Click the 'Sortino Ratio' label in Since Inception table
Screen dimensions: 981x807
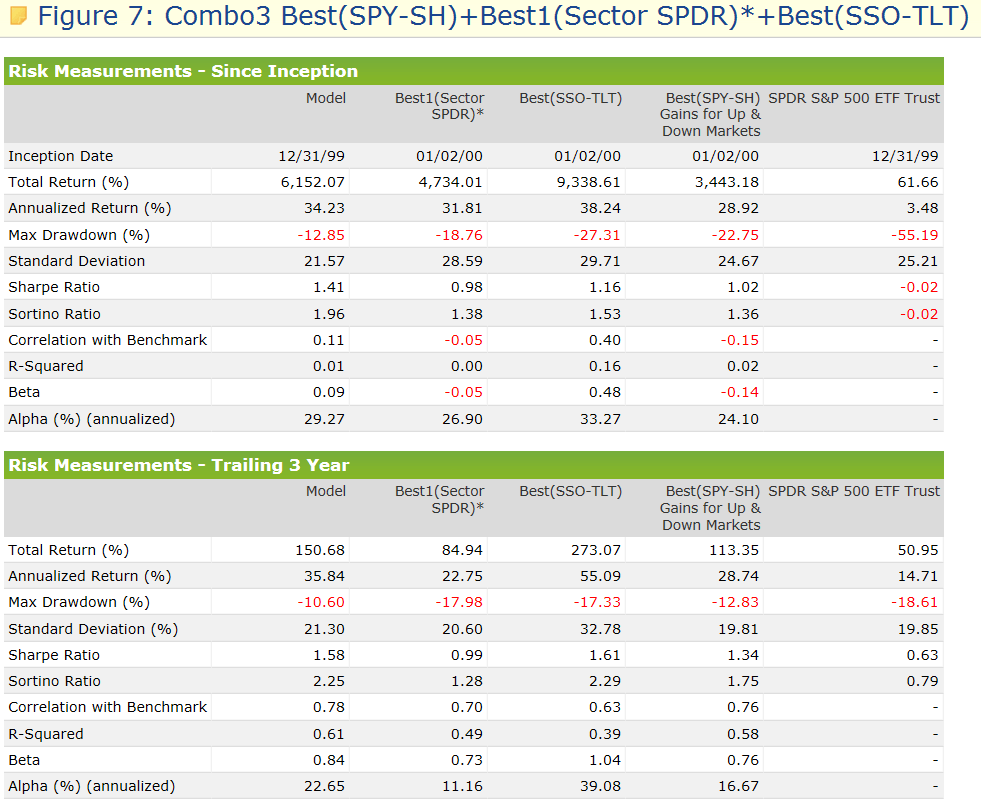(x=54, y=314)
